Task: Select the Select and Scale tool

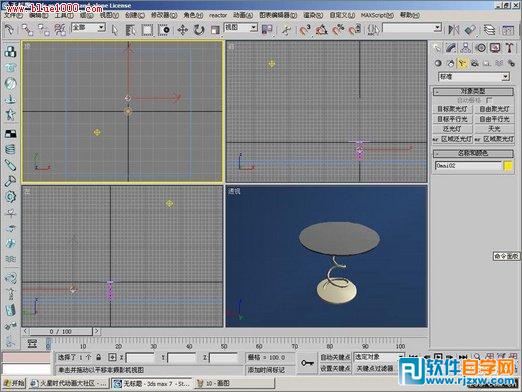Action: pyautogui.click(x=215, y=30)
